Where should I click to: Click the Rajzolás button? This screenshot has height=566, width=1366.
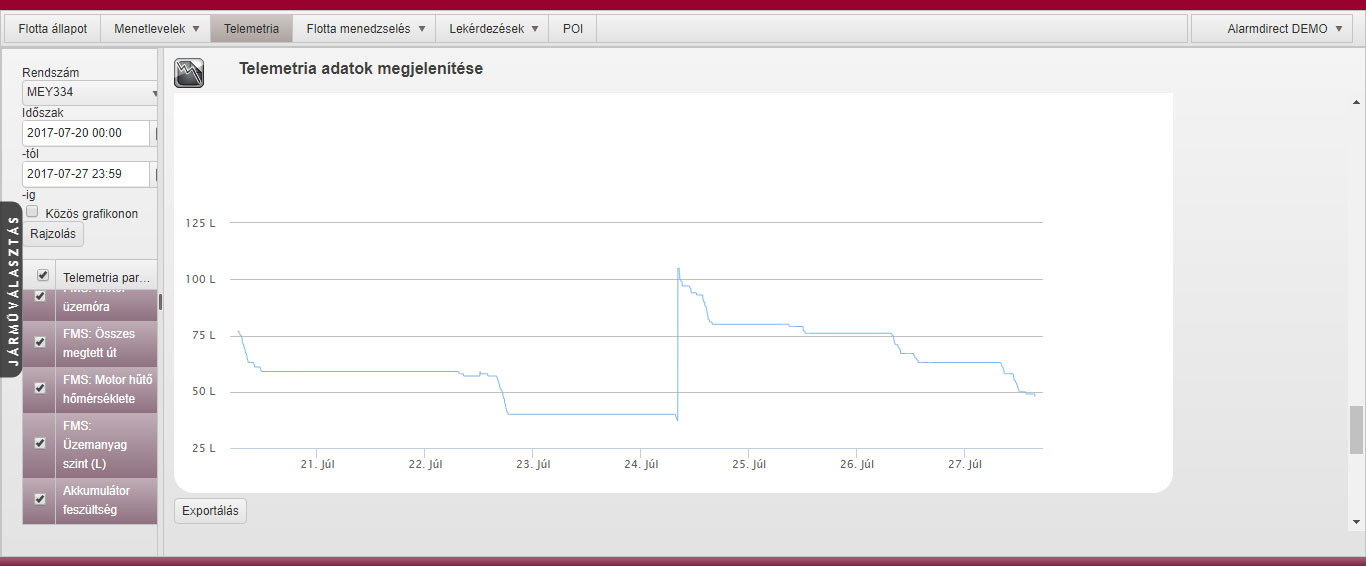click(x=53, y=234)
